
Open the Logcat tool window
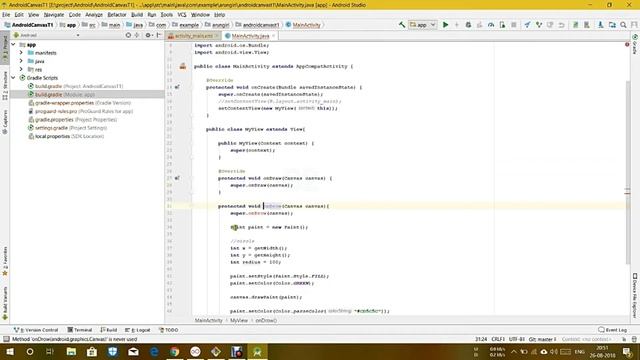[138, 330]
